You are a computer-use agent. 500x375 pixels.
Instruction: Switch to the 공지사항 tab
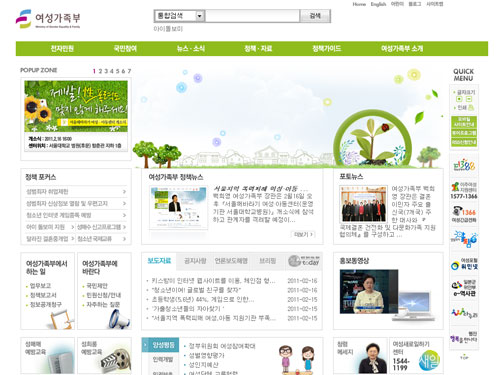195,261
